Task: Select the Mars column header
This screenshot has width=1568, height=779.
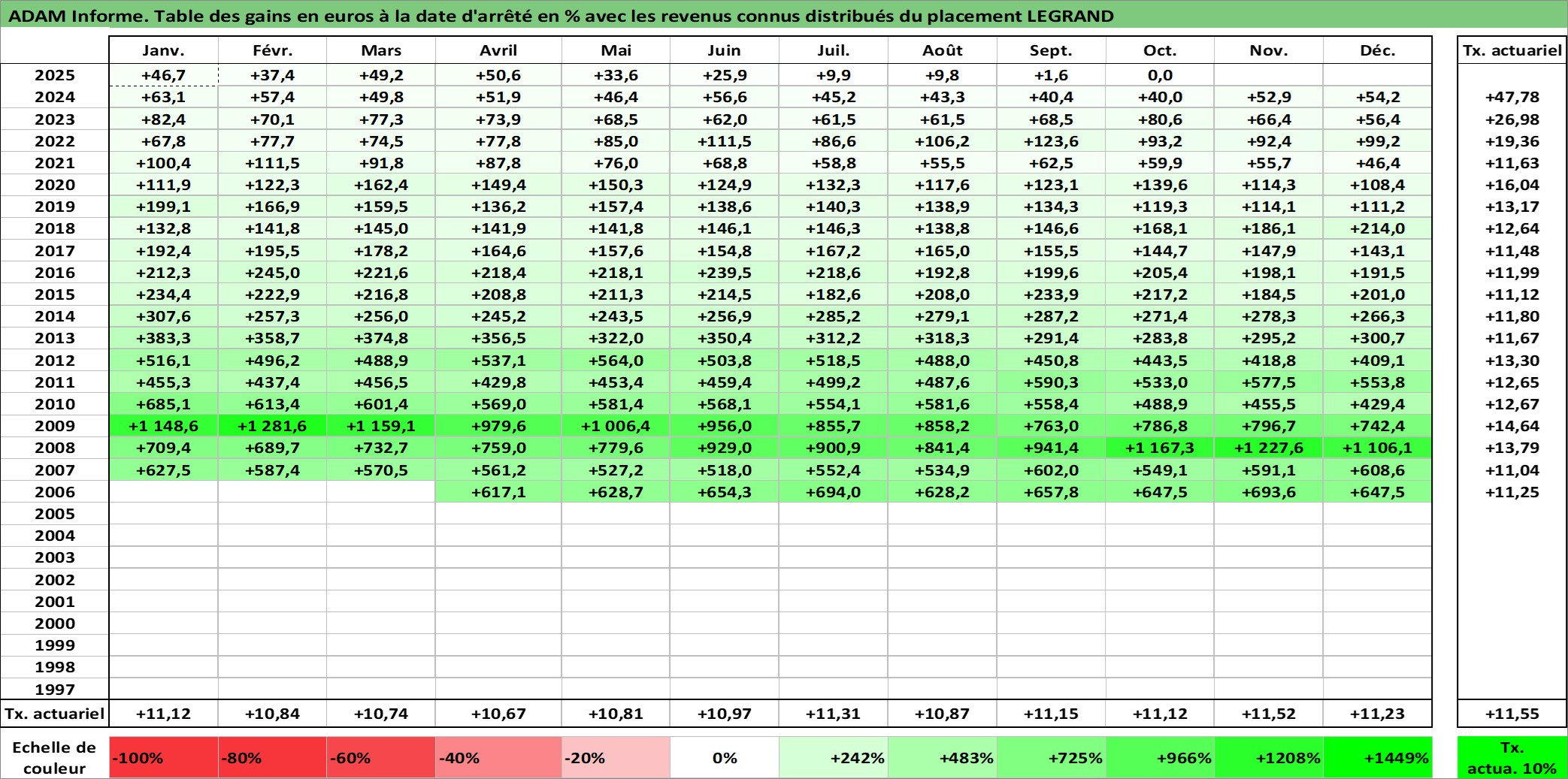Action: pos(381,50)
